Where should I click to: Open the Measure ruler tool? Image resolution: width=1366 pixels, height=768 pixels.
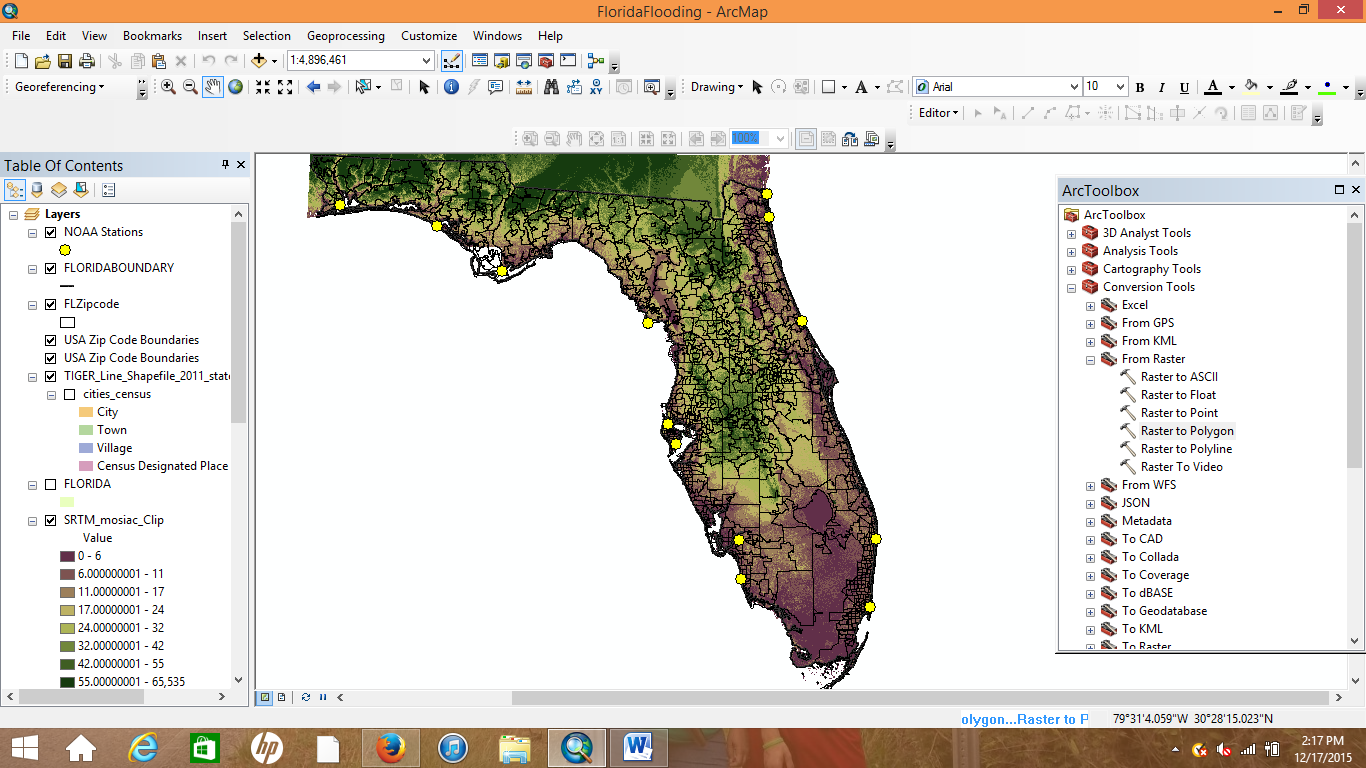pyautogui.click(x=523, y=87)
